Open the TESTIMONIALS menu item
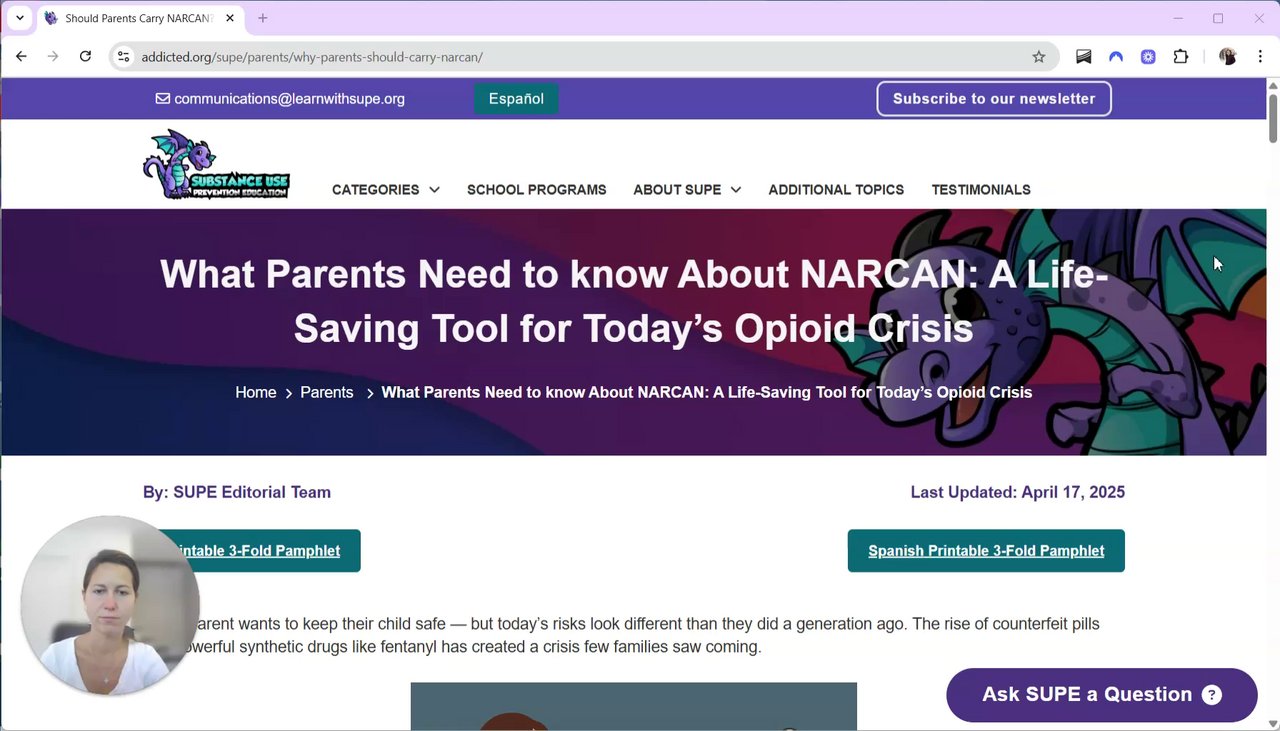Image resolution: width=1280 pixels, height=731 pixels. (x=981, y=190)
